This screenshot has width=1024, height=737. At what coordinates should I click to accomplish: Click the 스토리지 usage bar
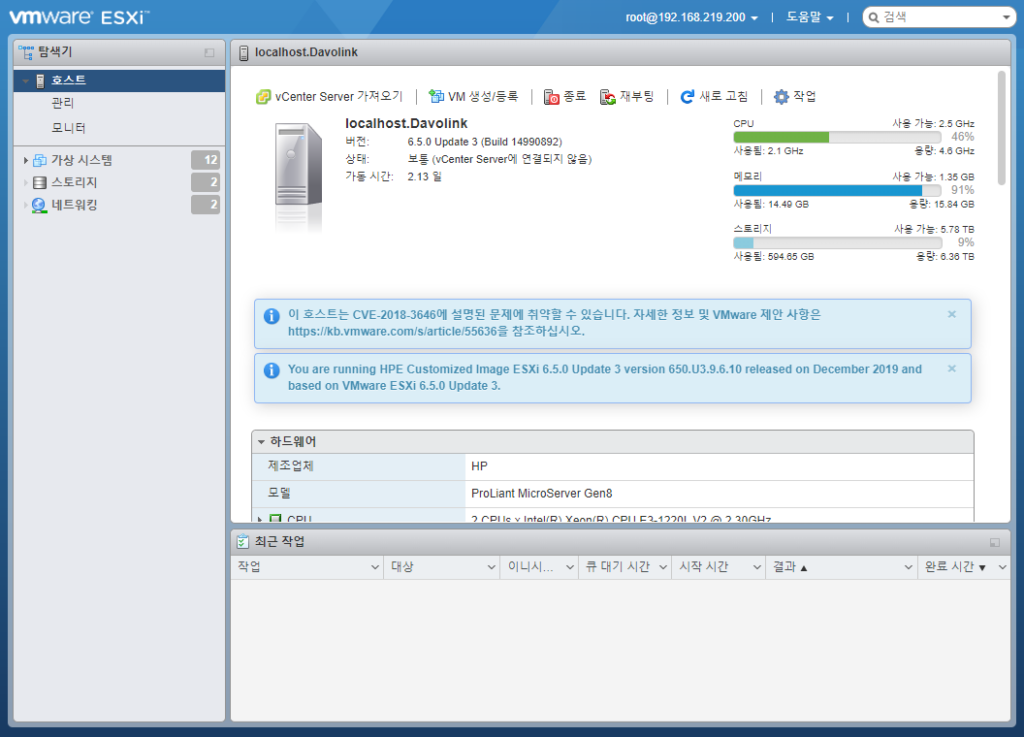[x=837, y=243]
